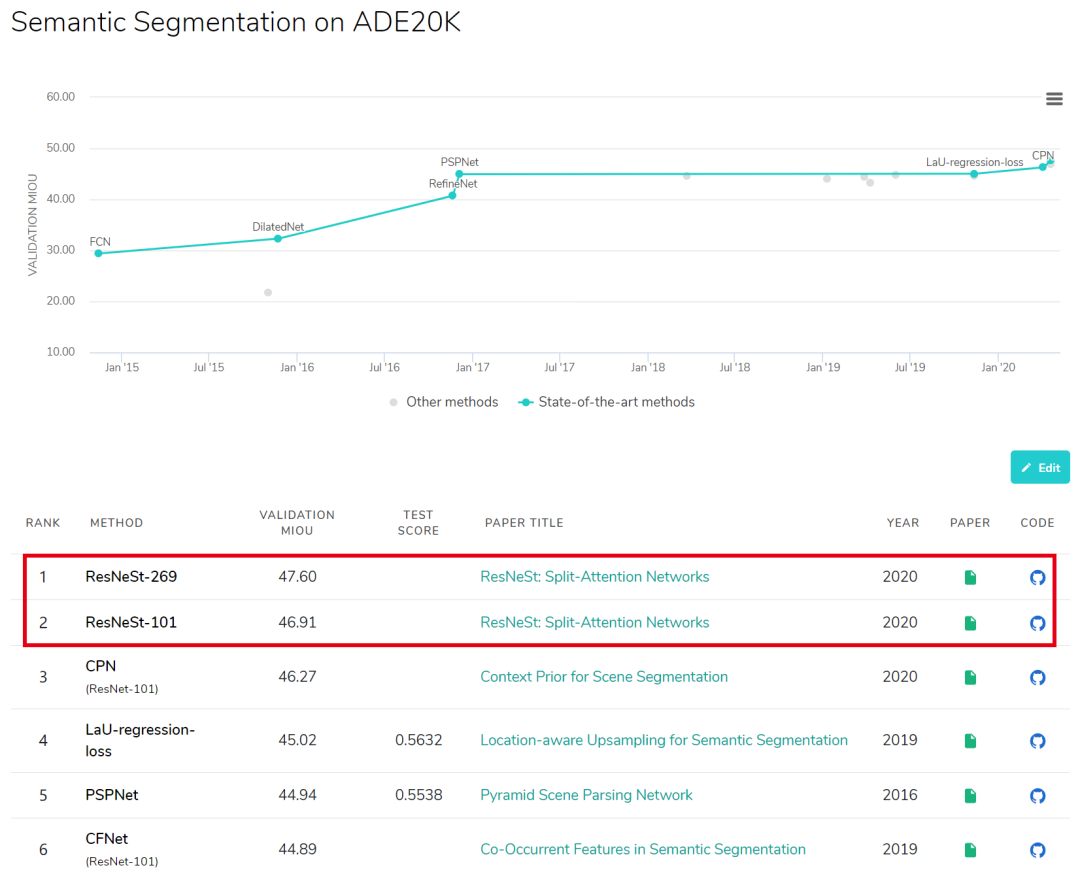Open the chart export hamburger menu
Screen dimensions: 1080x874
pyautogui.click(x=1054, y=98)
